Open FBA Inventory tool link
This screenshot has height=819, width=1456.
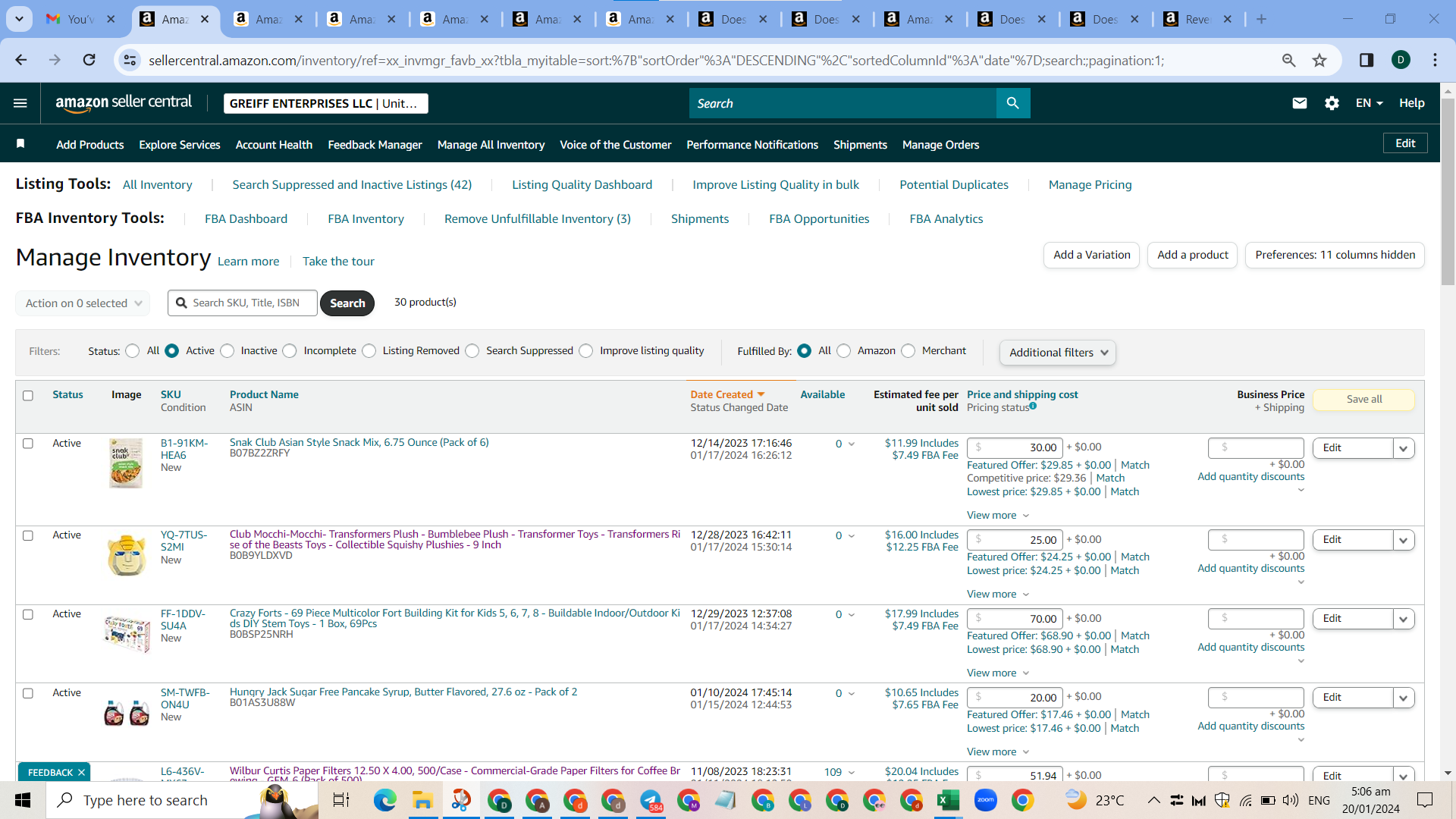pos(366,218)
